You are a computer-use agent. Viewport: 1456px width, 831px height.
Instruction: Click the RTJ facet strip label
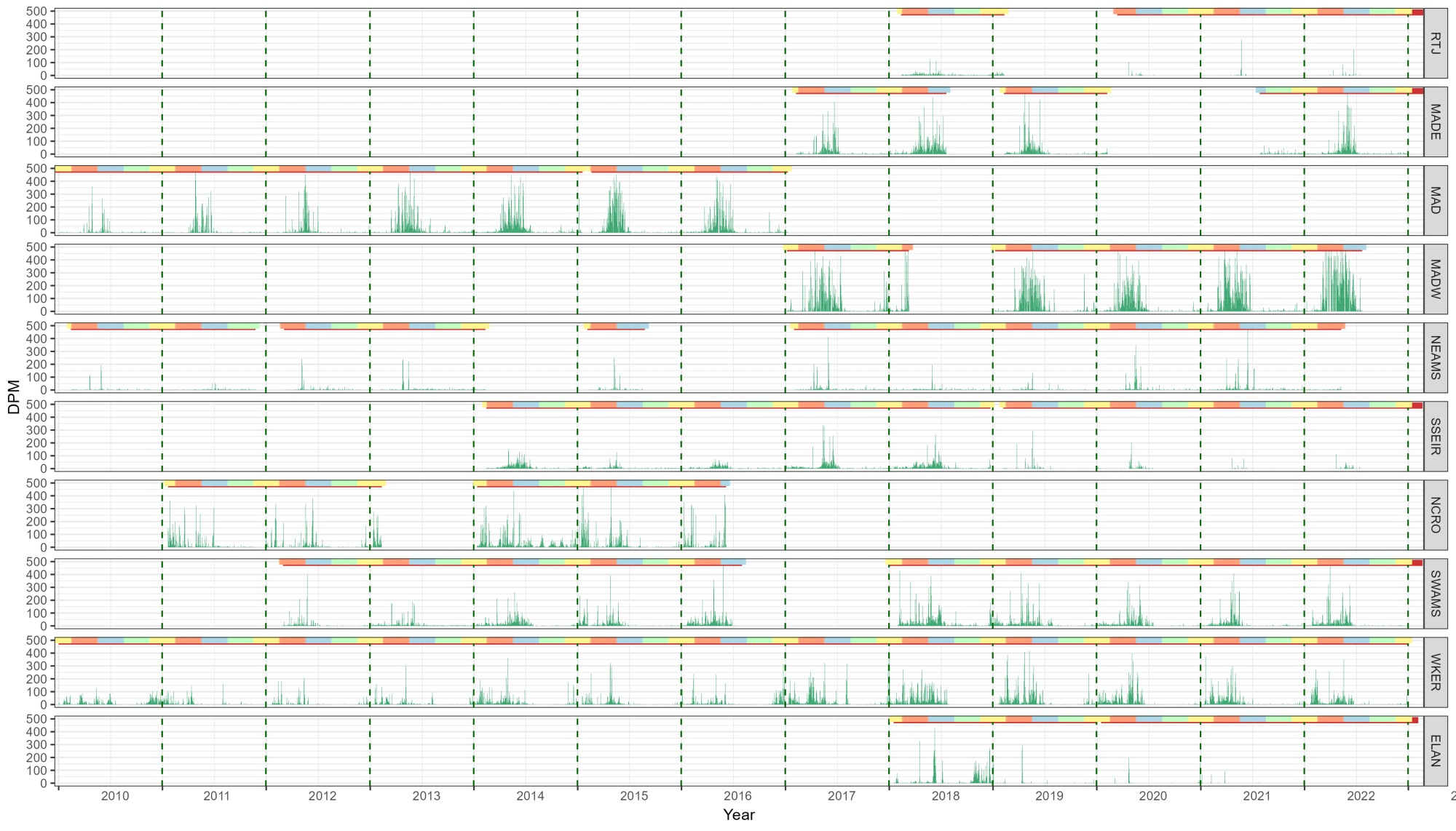(1435, 43)
